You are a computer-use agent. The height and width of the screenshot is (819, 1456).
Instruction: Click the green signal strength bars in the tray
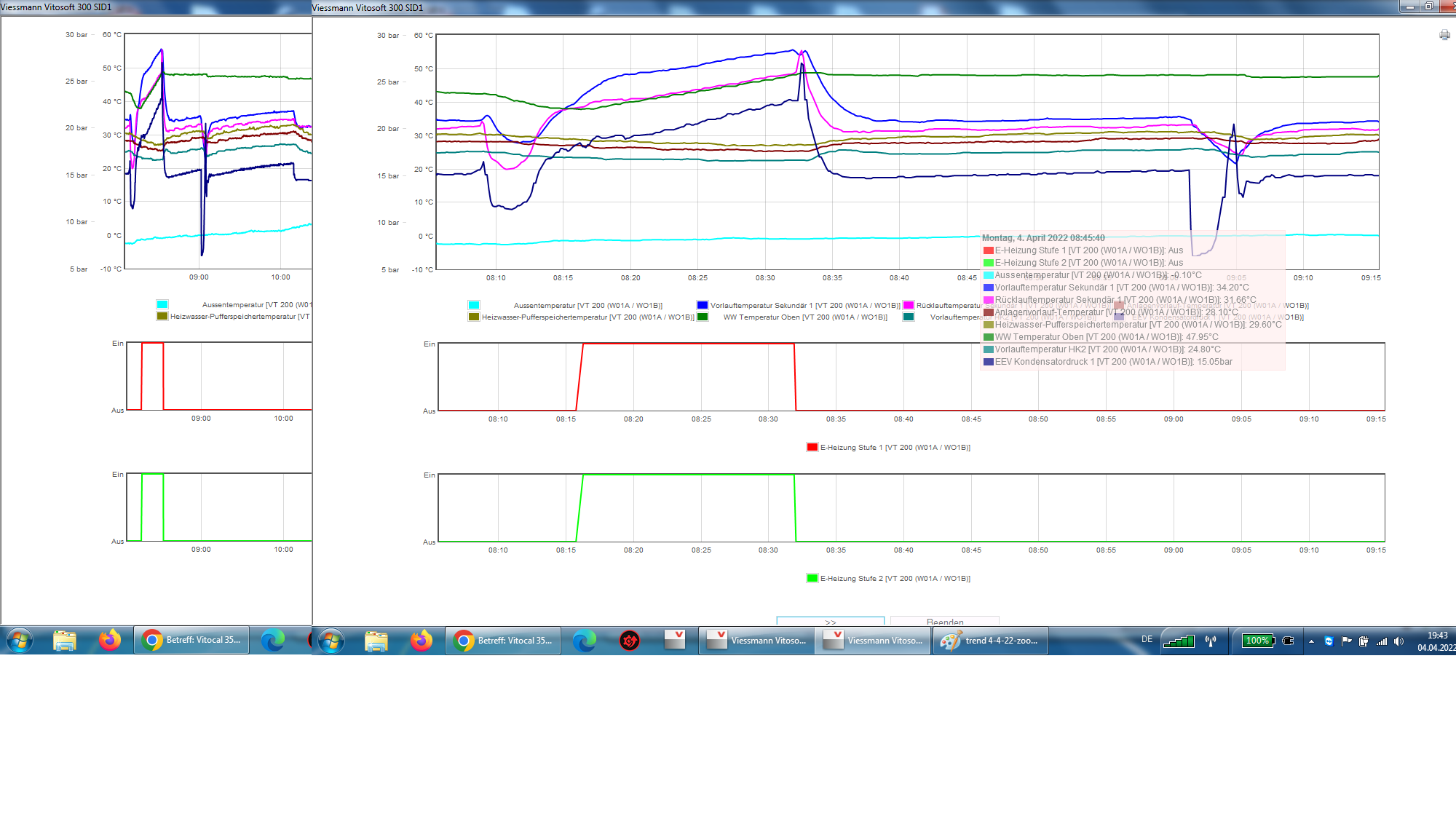[x=1179, y=641]
